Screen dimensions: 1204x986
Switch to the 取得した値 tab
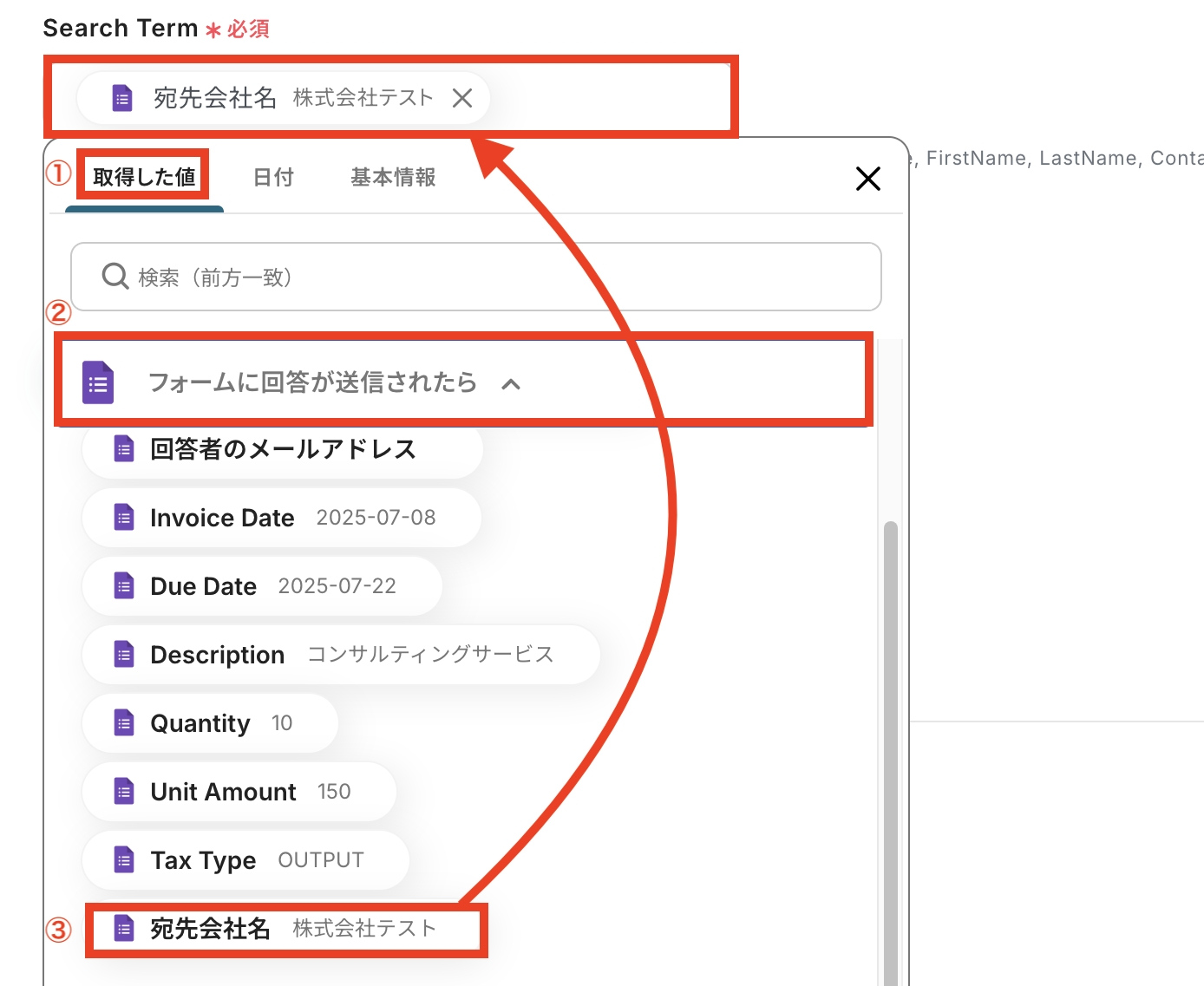click(144, 177)
